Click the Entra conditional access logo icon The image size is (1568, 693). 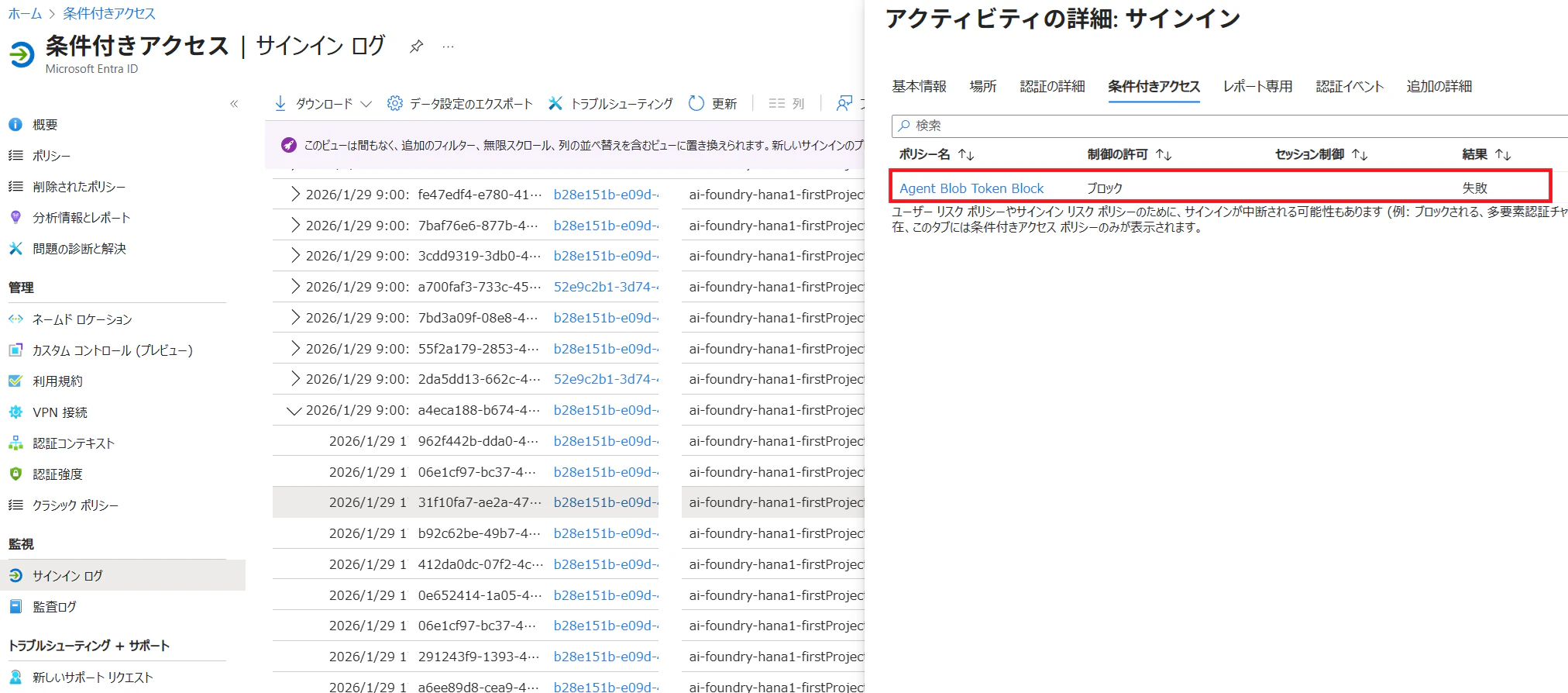(22, 53)
